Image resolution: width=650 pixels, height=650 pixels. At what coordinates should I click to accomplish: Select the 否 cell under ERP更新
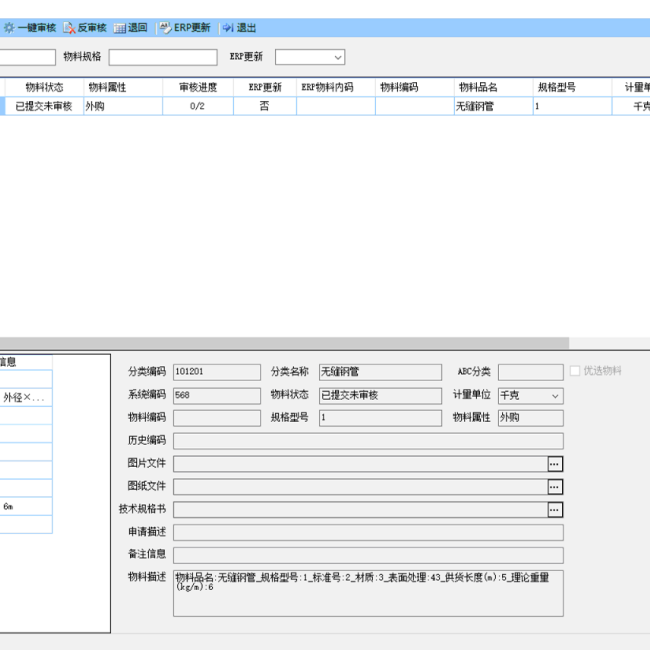click(265, 106)
